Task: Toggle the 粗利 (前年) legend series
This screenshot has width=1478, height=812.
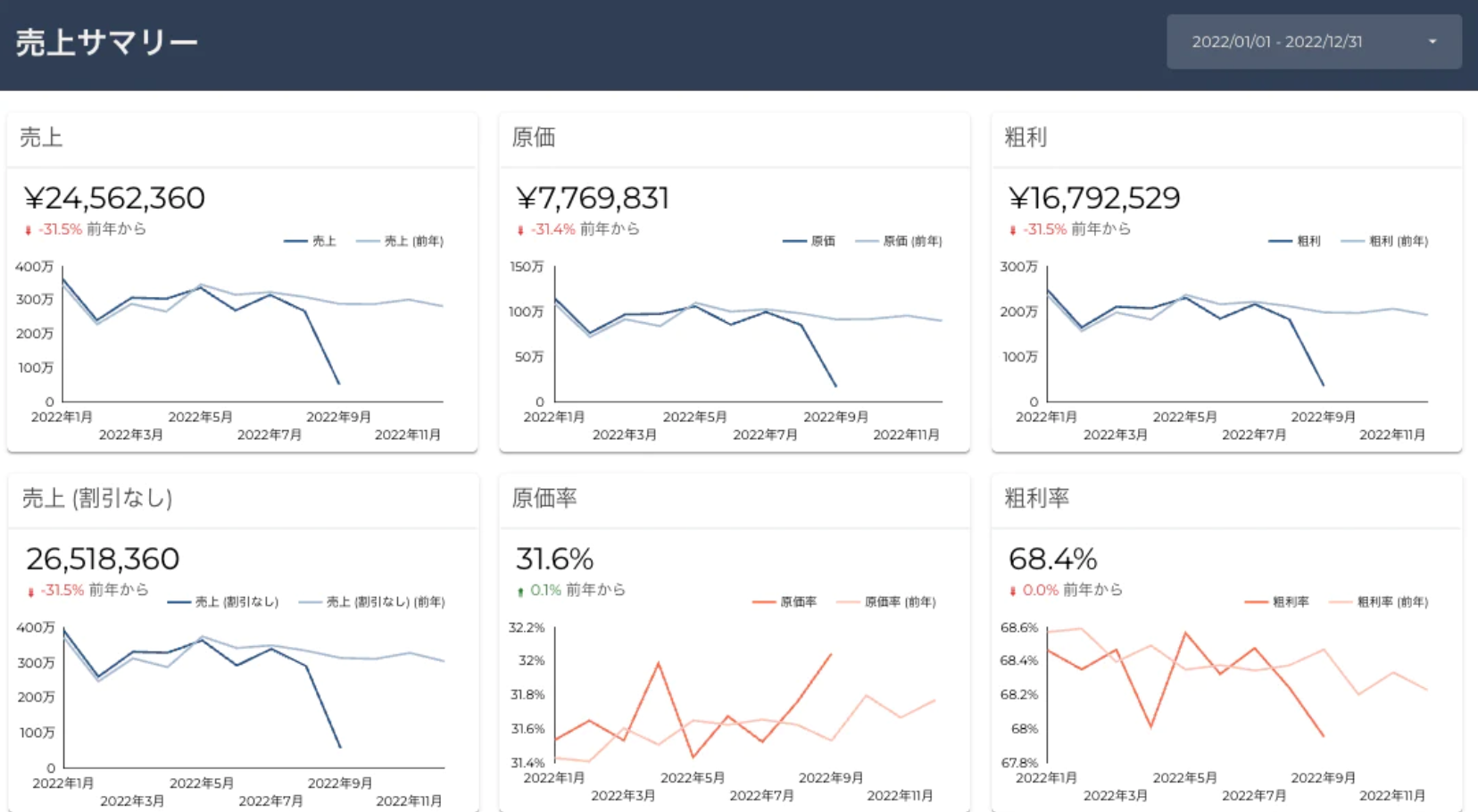Action: tap(1384, 241)
